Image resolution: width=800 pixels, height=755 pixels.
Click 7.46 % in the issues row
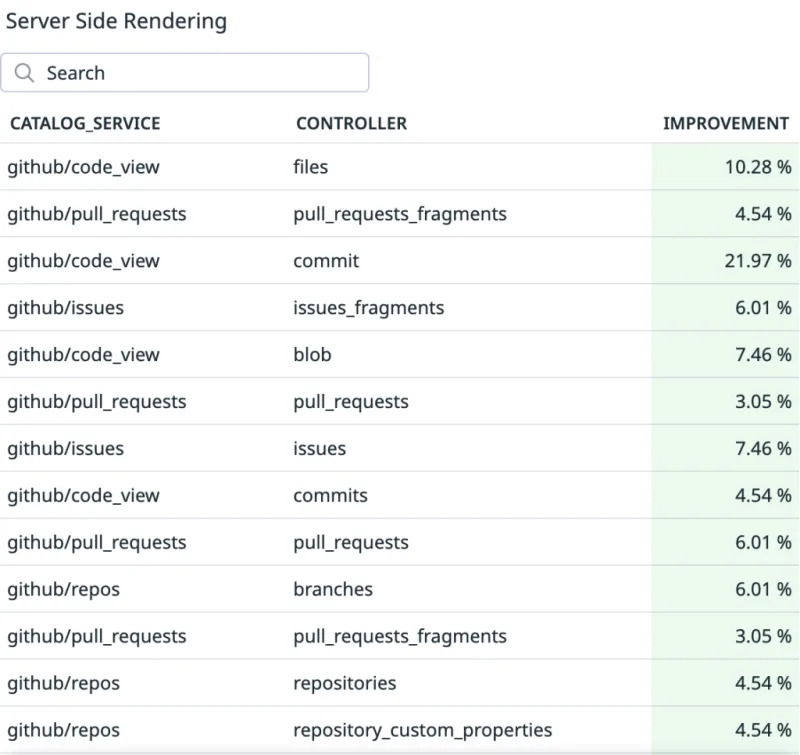coord(763,448)
